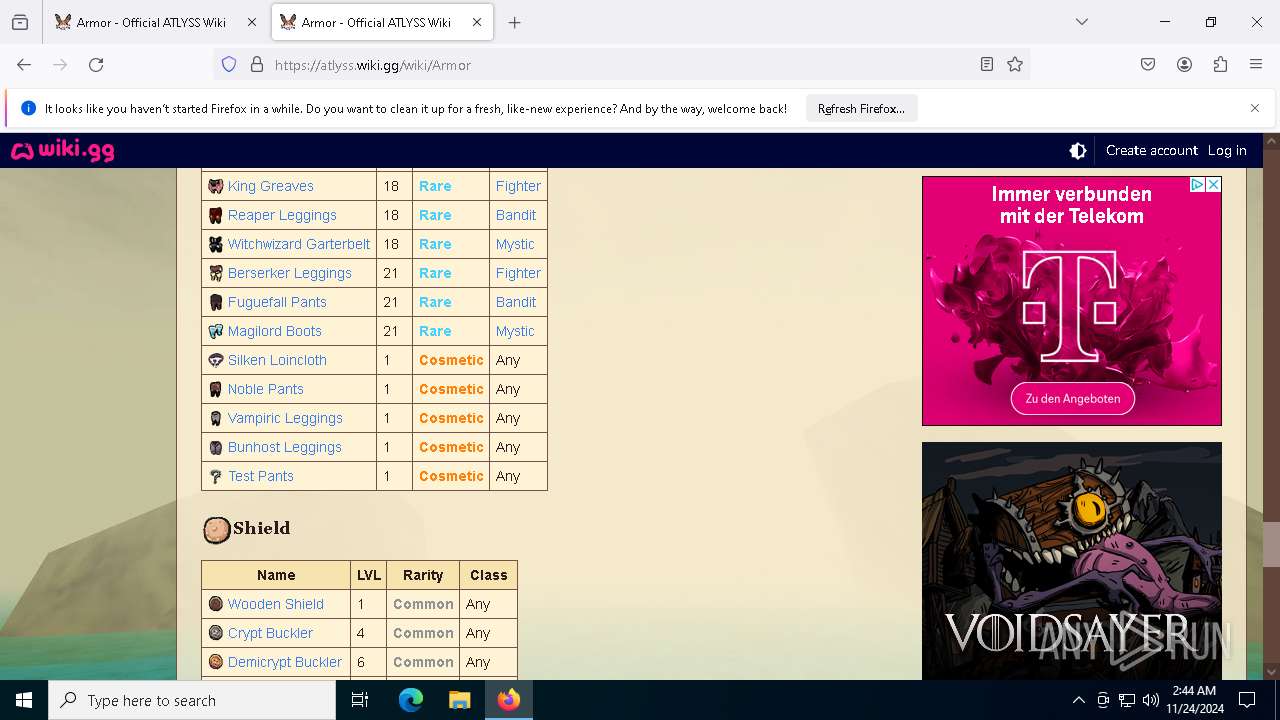The image size is (1280, 720).
Task: Click the Reaper Leggings item icon
Action: click(215, 215)
